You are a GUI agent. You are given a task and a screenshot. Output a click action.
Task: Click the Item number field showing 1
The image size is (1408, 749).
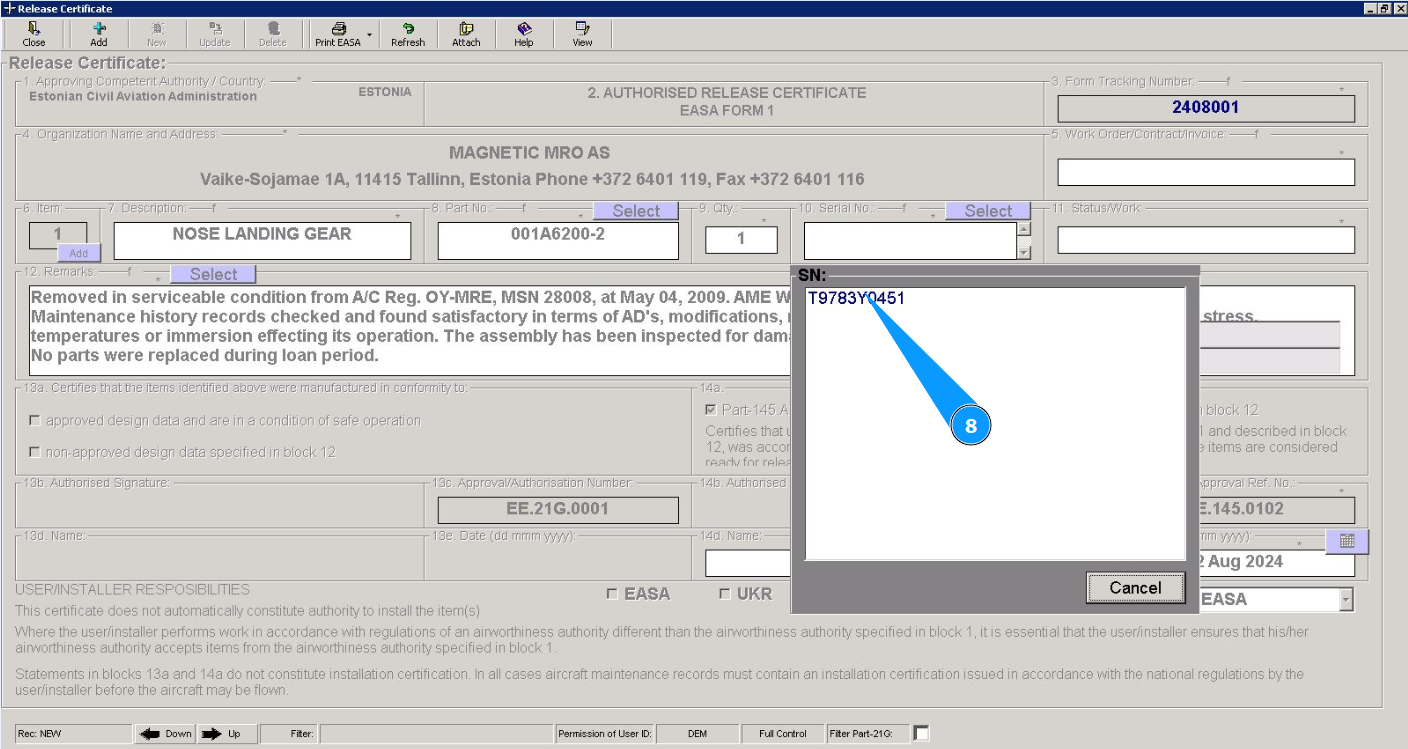[x=57, y=236]
